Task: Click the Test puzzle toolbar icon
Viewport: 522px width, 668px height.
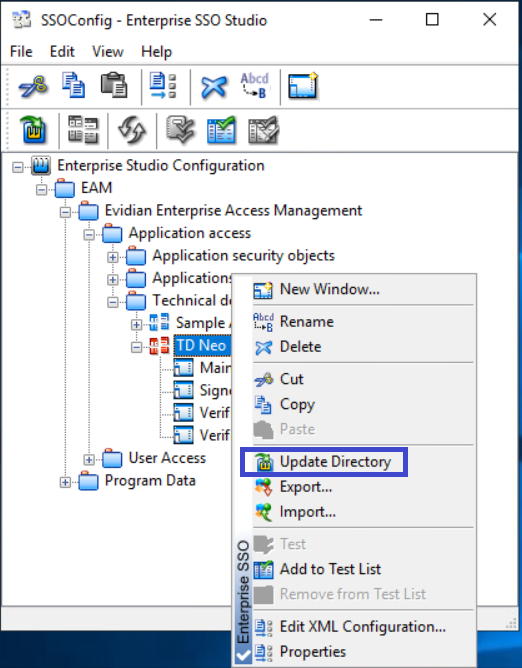Action: pos(180,130)
